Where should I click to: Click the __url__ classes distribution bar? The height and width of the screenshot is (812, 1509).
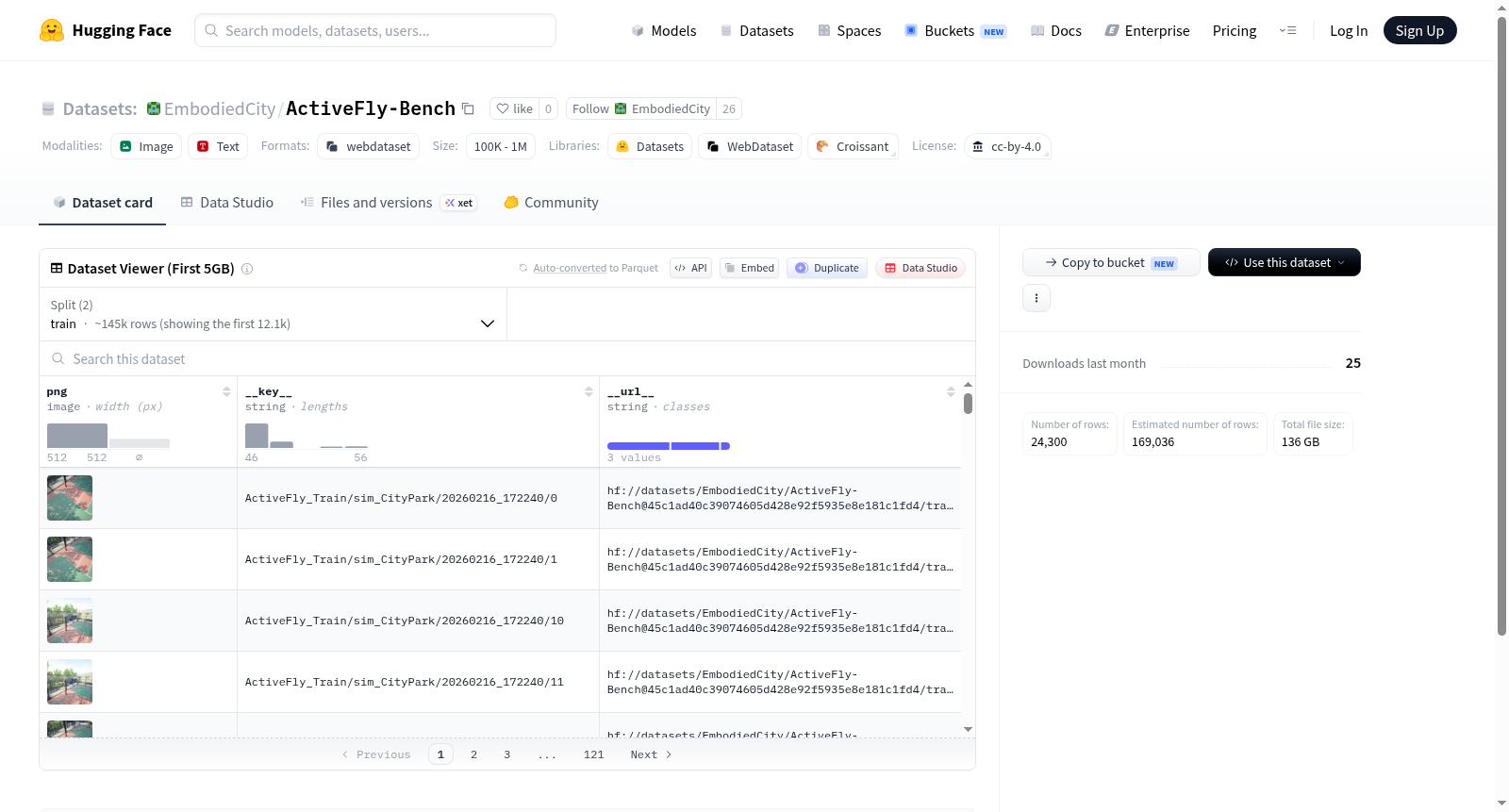click(669, 446)
